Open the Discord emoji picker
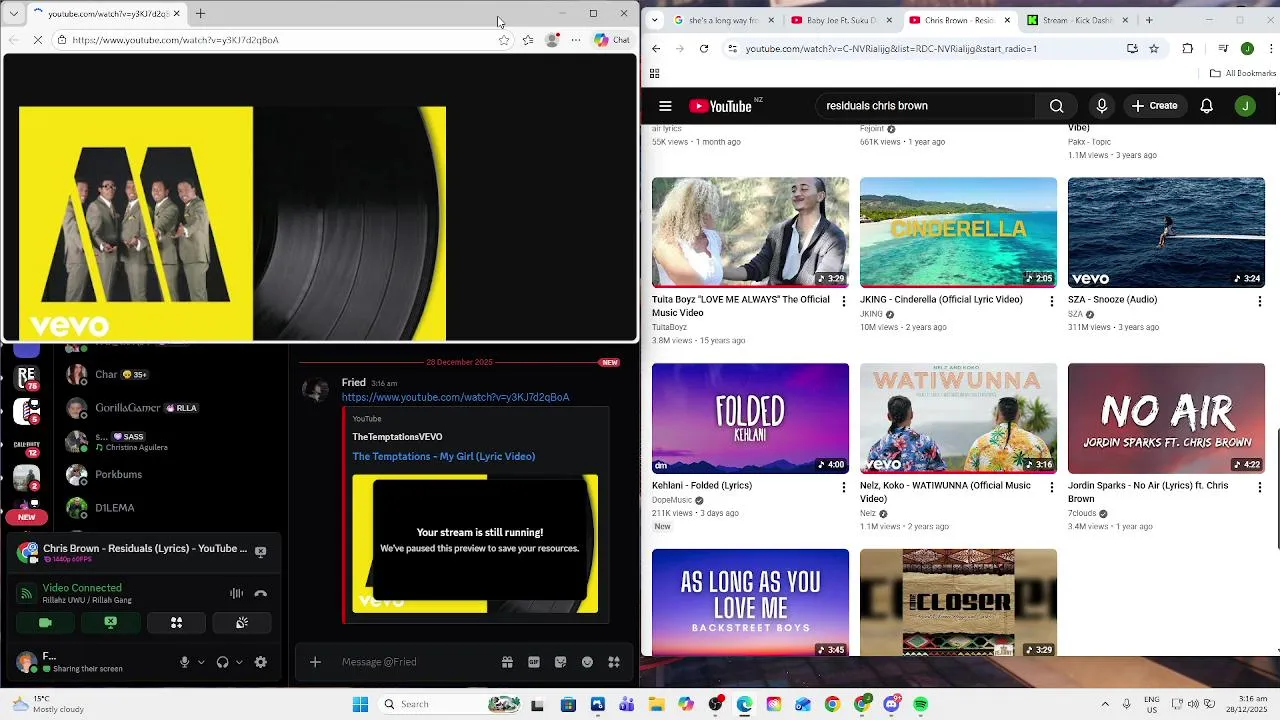Viewport: 1280px width, 720px height. pos(587,662)
